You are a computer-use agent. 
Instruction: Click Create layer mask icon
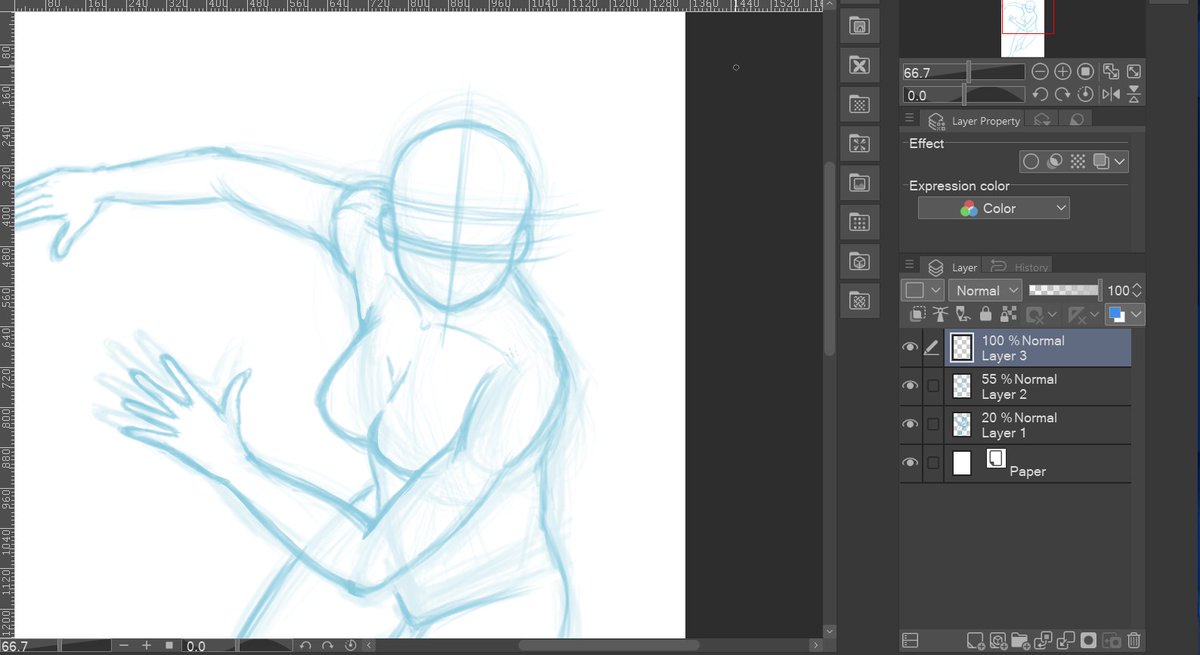click(1088, 640)
